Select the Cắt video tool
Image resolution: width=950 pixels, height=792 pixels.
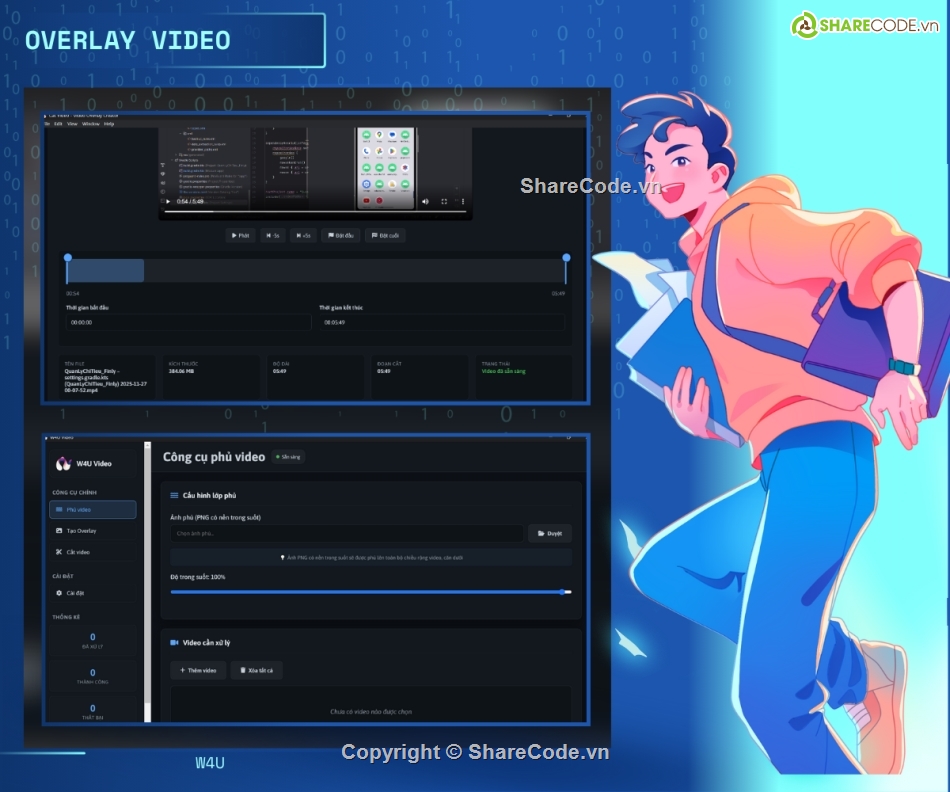(x=95, y=552)
